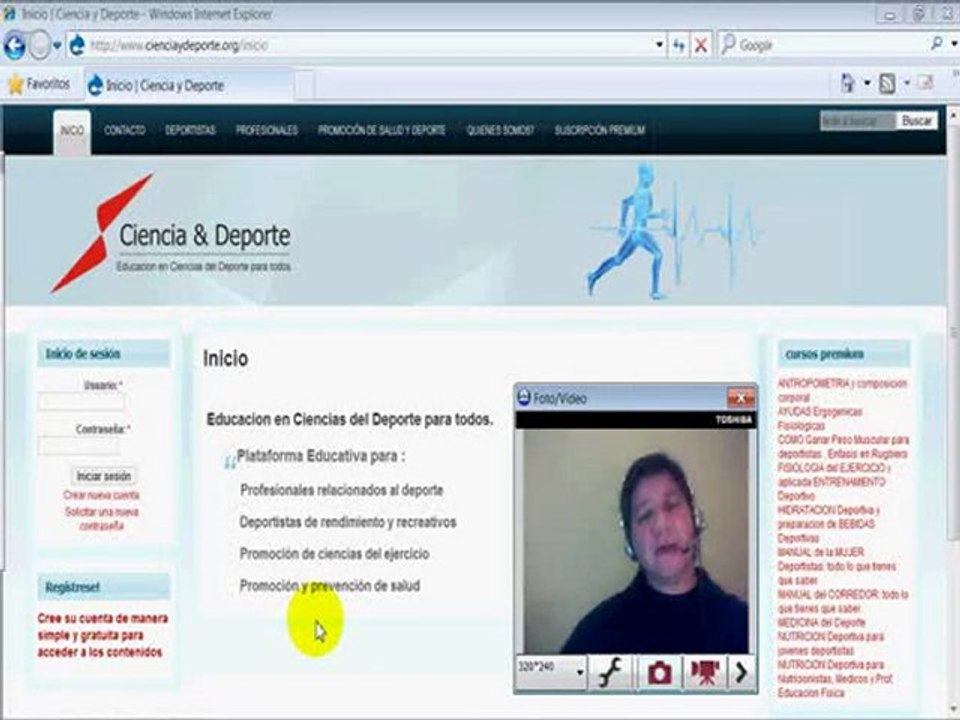This screenshot has height=720, width=960.
Task: Open the recent pages dropdown arrow
Action: tap(57, 45)
